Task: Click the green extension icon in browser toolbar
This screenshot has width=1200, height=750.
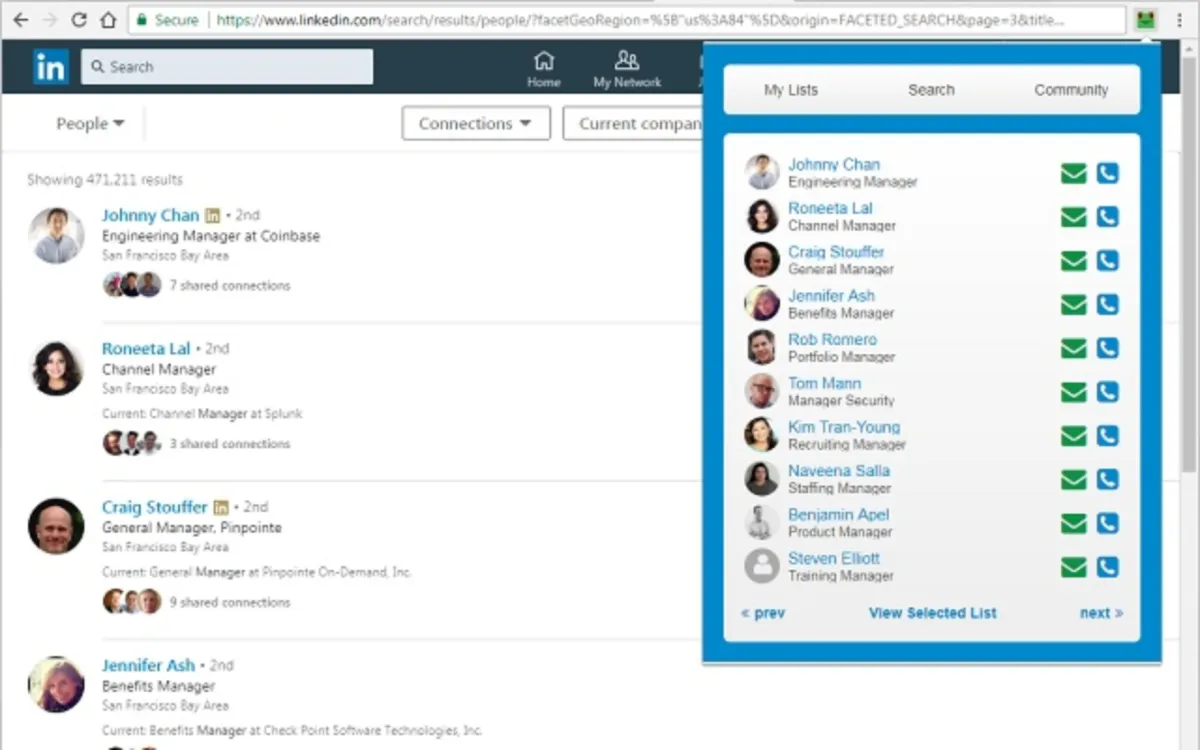Action: click(x=1145, y=19)
